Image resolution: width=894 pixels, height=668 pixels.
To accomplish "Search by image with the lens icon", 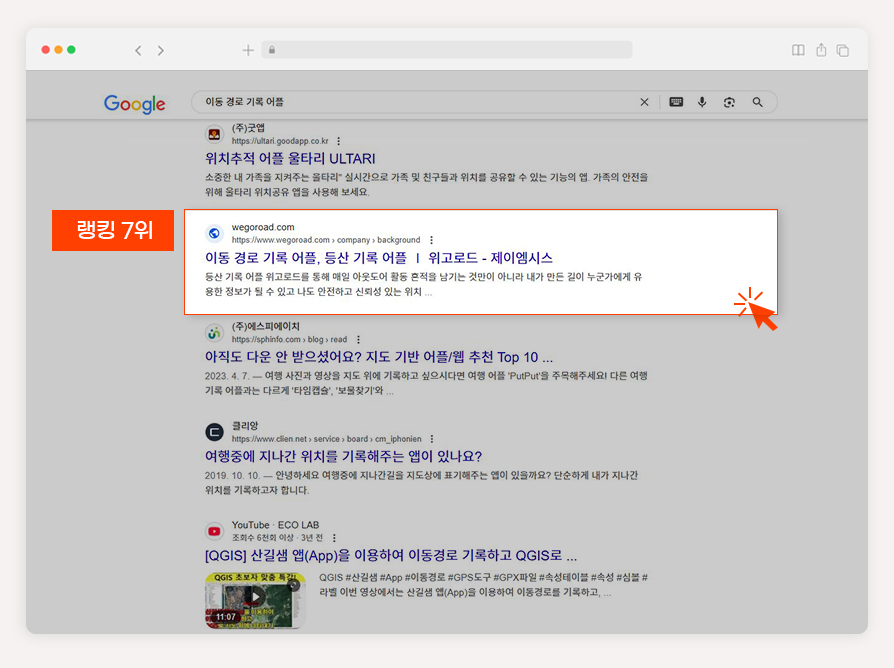I will click(729, 102).
